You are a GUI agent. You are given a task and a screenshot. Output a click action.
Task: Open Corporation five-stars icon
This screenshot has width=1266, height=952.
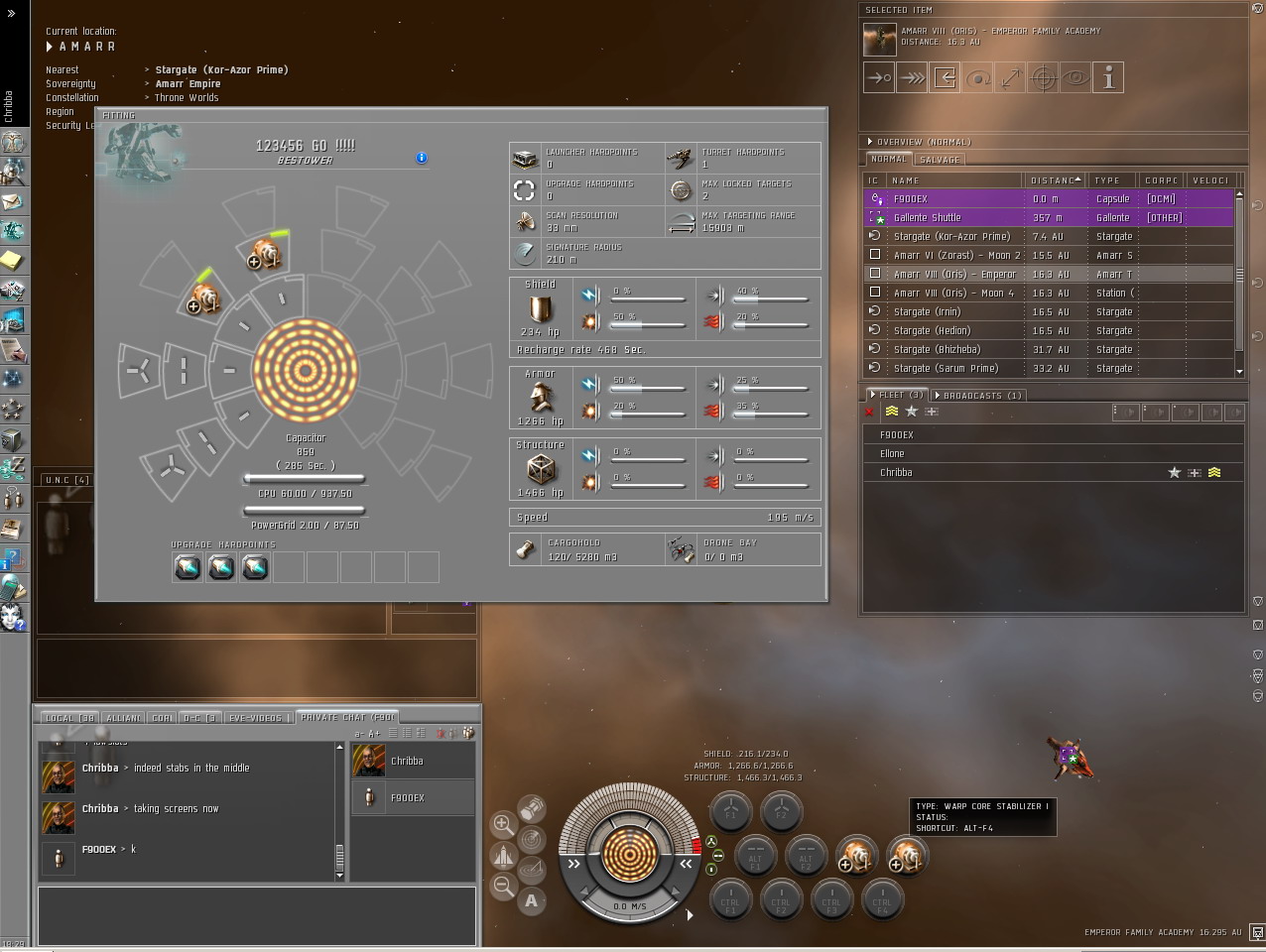13,408
